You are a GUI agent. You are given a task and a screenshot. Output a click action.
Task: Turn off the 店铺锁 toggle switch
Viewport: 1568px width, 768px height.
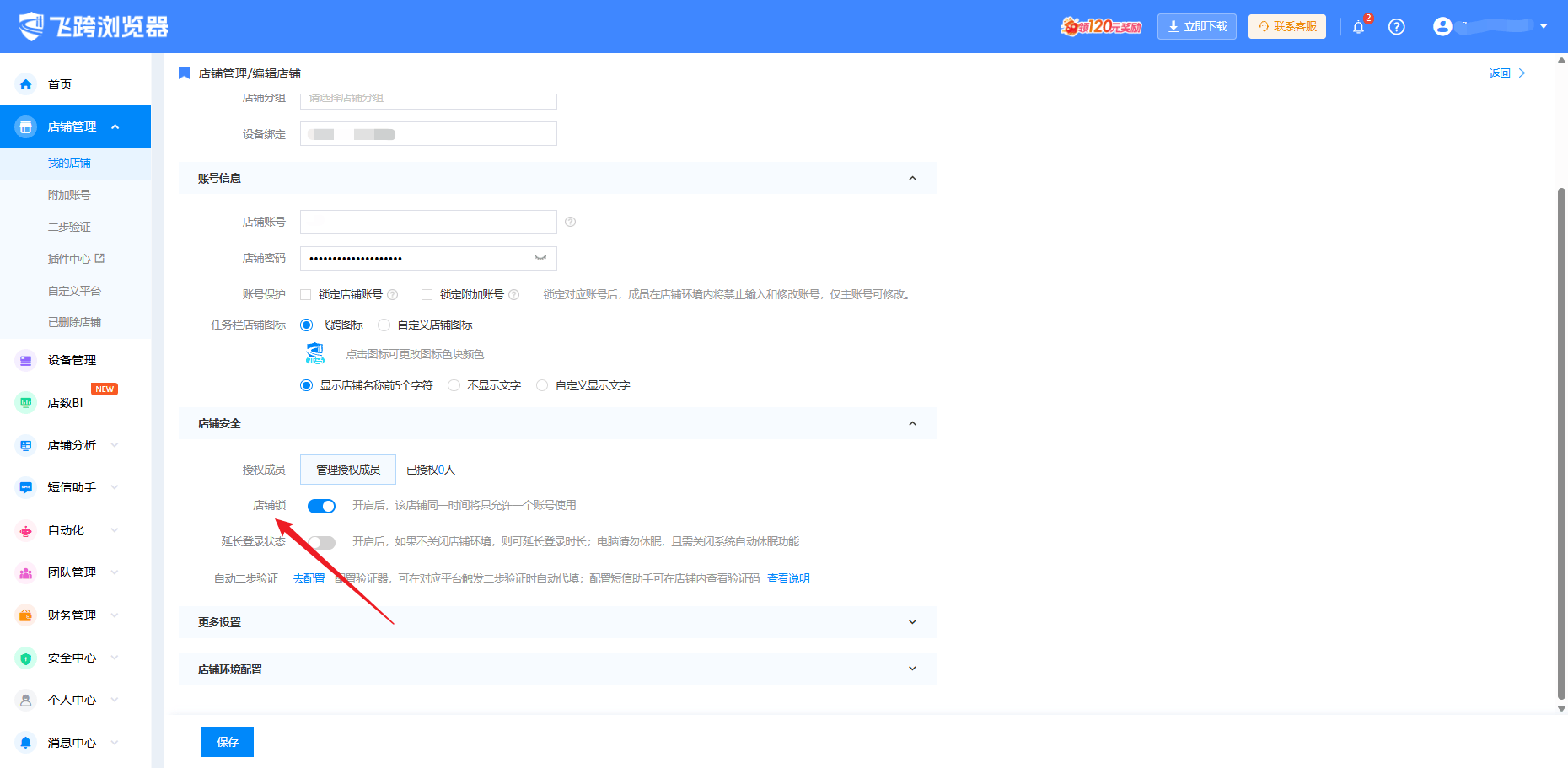321,506
